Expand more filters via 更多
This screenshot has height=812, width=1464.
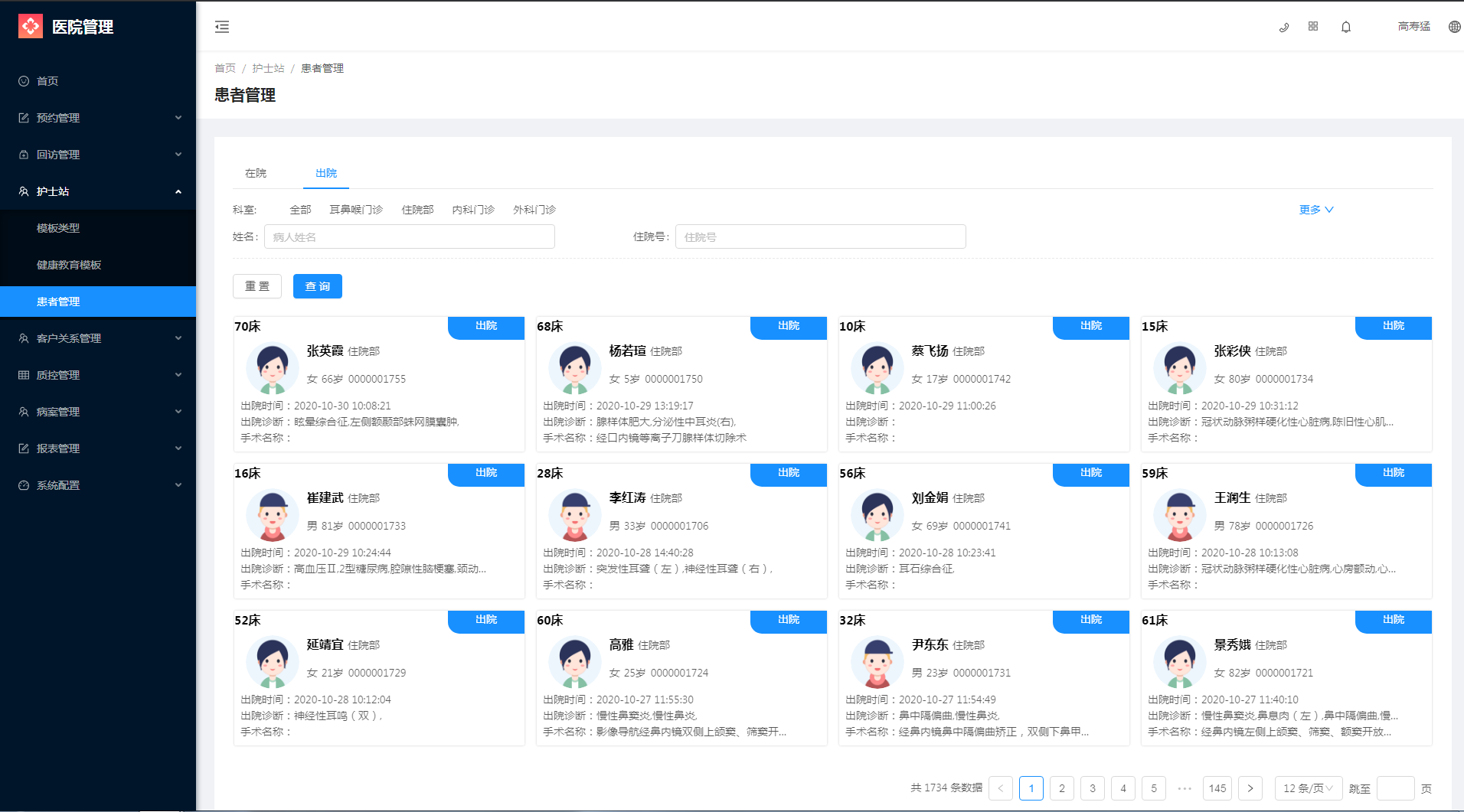[1316, 210]
